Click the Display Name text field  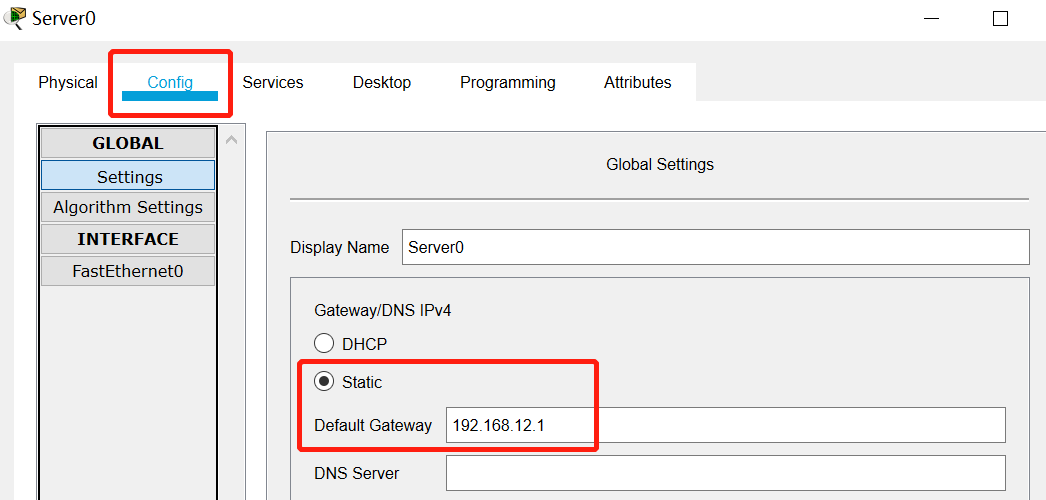[715, 247]
